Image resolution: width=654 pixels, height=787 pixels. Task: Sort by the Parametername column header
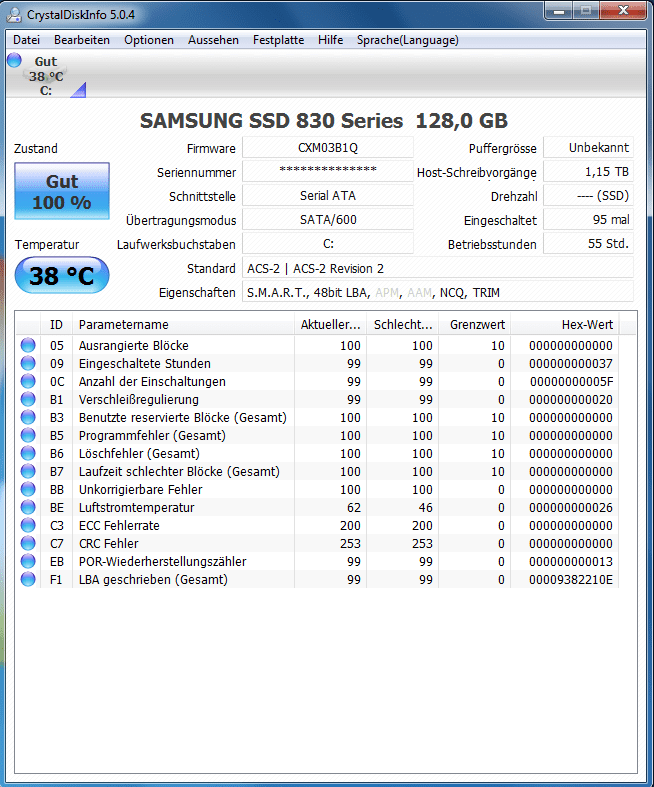[183, 325]
